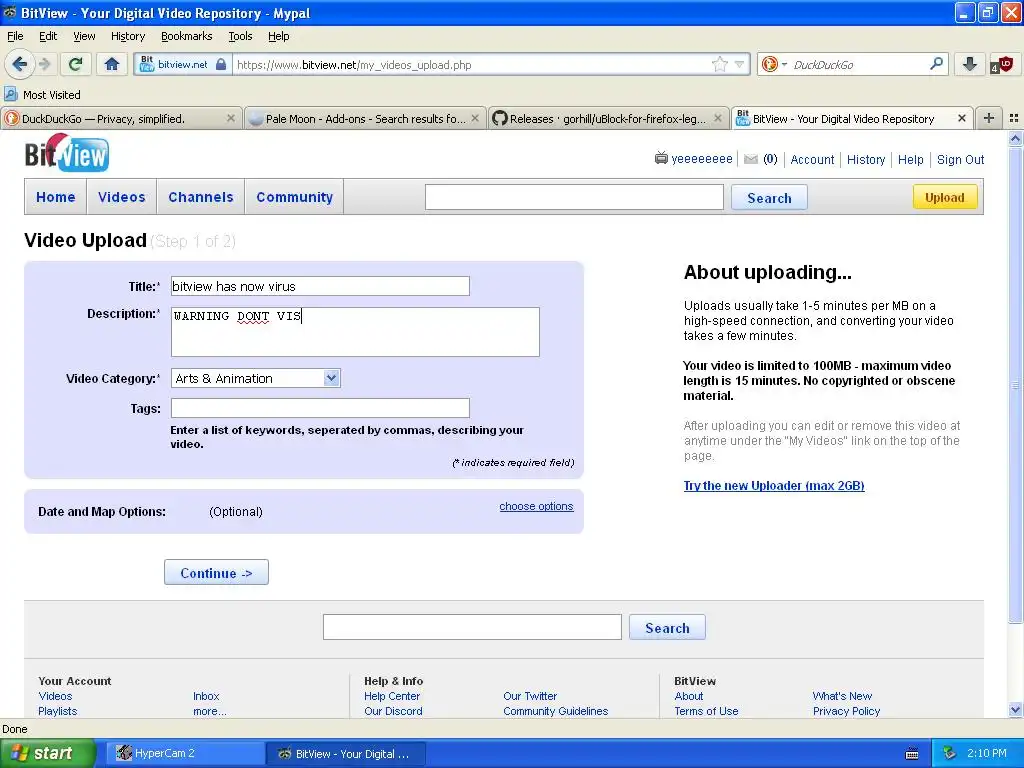
Task: Open the Downloads arrow icon
Action: click(x=970, y=64)
